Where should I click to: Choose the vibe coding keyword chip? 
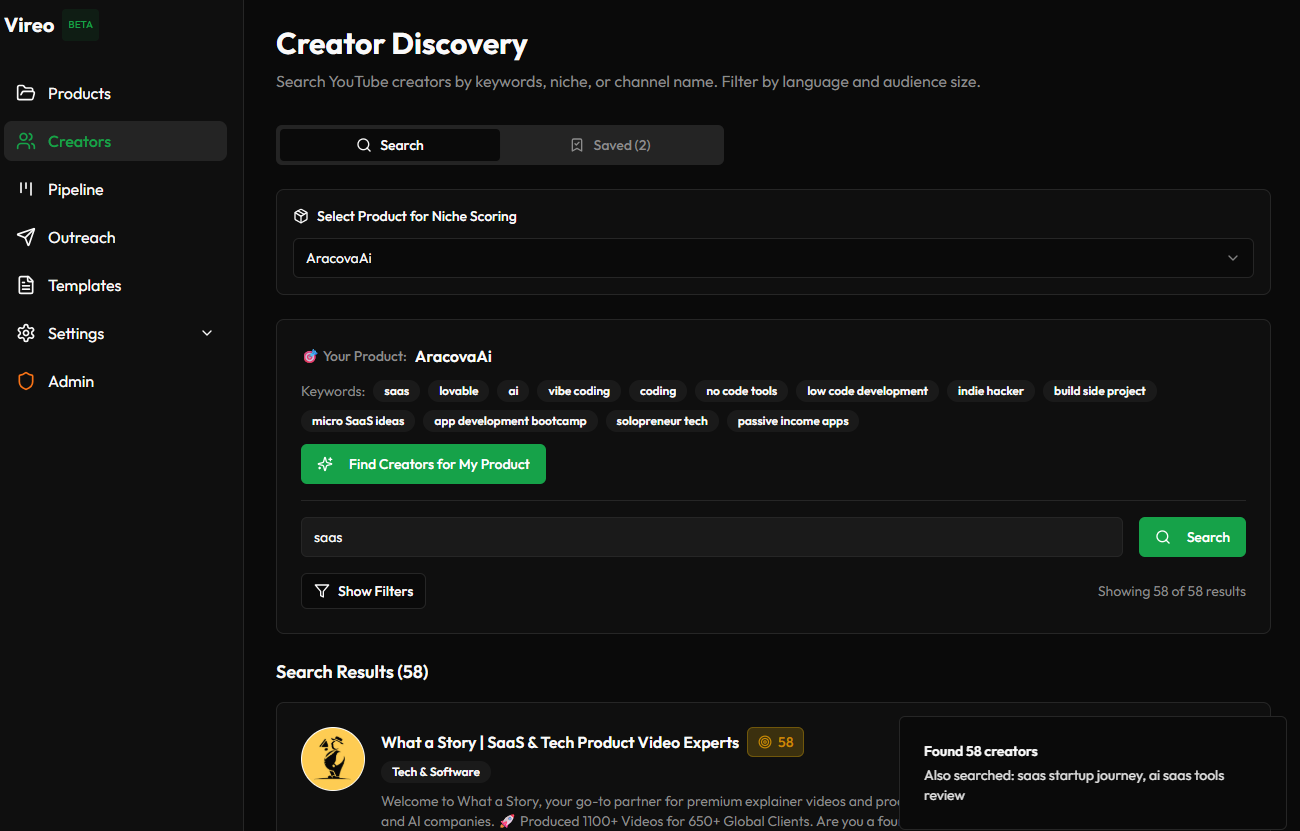tap(579, 391)
